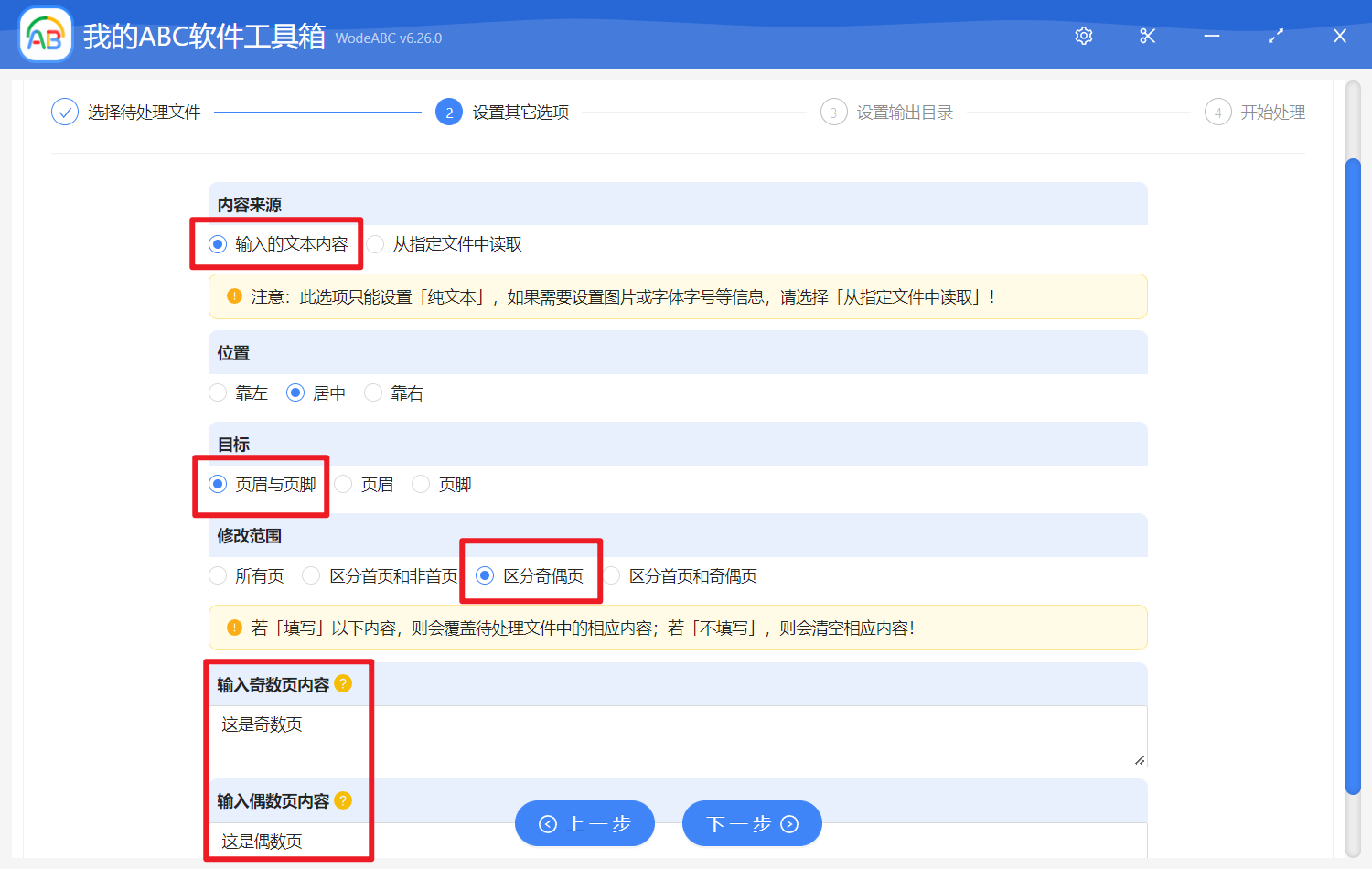Click "设置输出目录" step label
Viewport: 1372px width, 869px height.
(904, 113)
